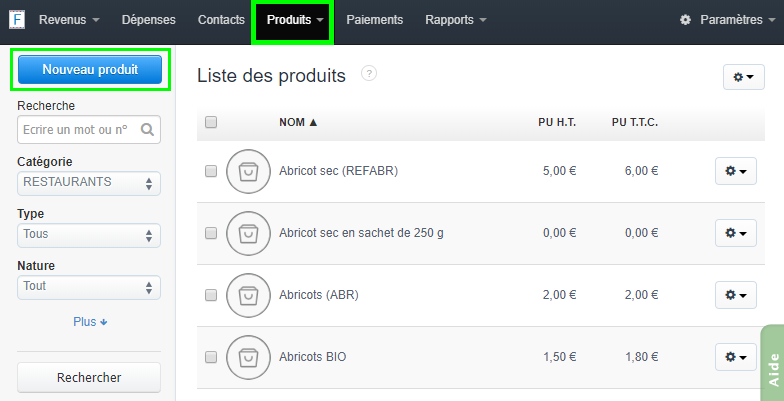Open the Catégorie dropdown showing RESTAURANTS
The image size is (784, 401).
(x=89, y=183)
